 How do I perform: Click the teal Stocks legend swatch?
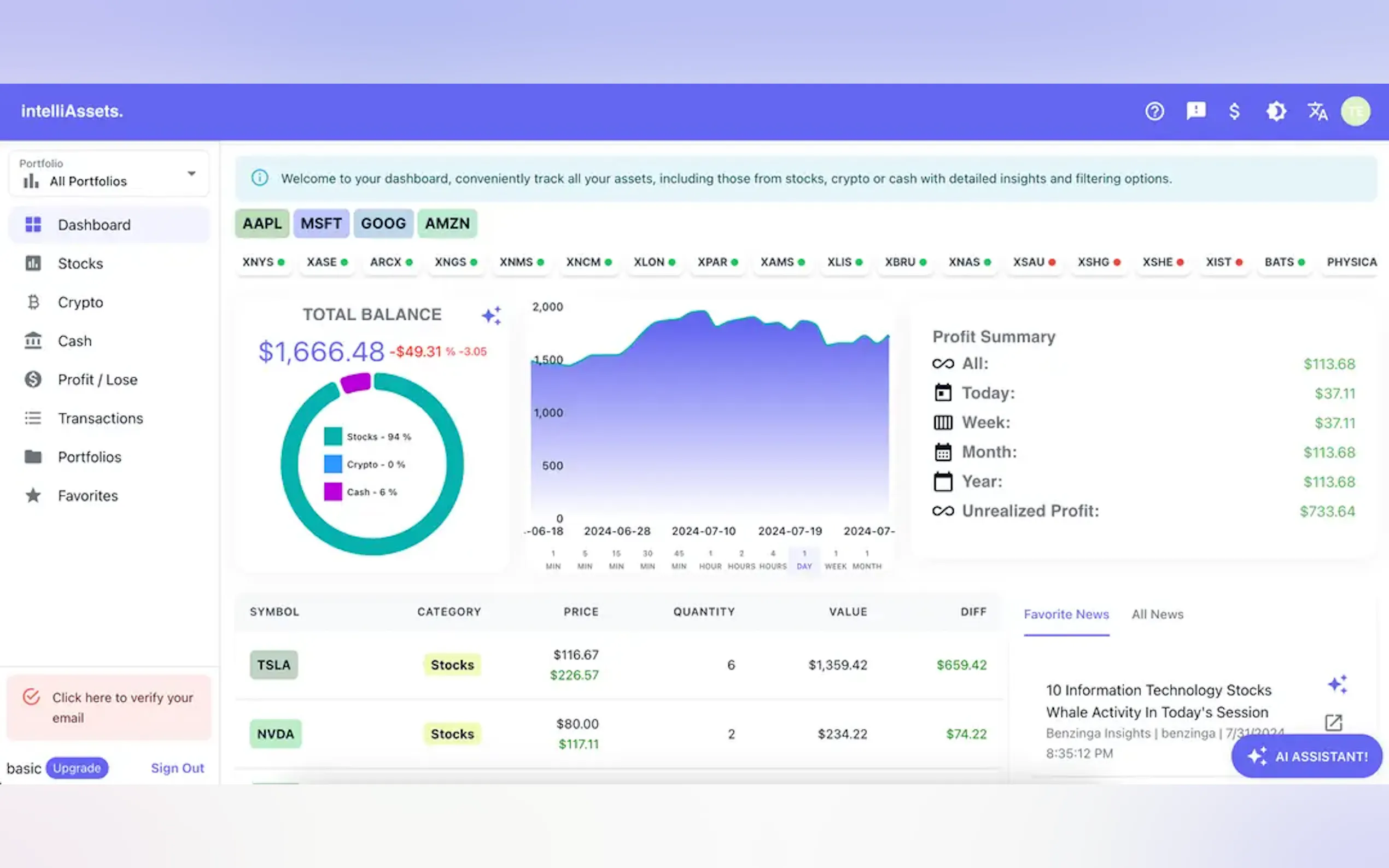pyautogui.click(x=332, y=436)
